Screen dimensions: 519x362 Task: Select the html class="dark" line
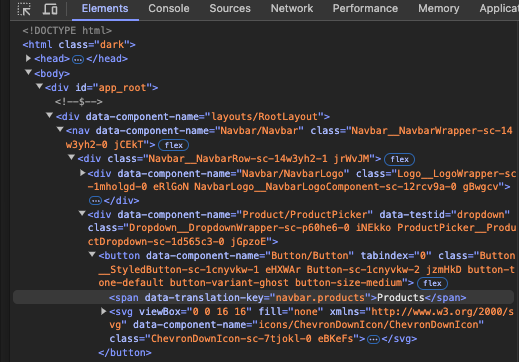pos(79,45)
